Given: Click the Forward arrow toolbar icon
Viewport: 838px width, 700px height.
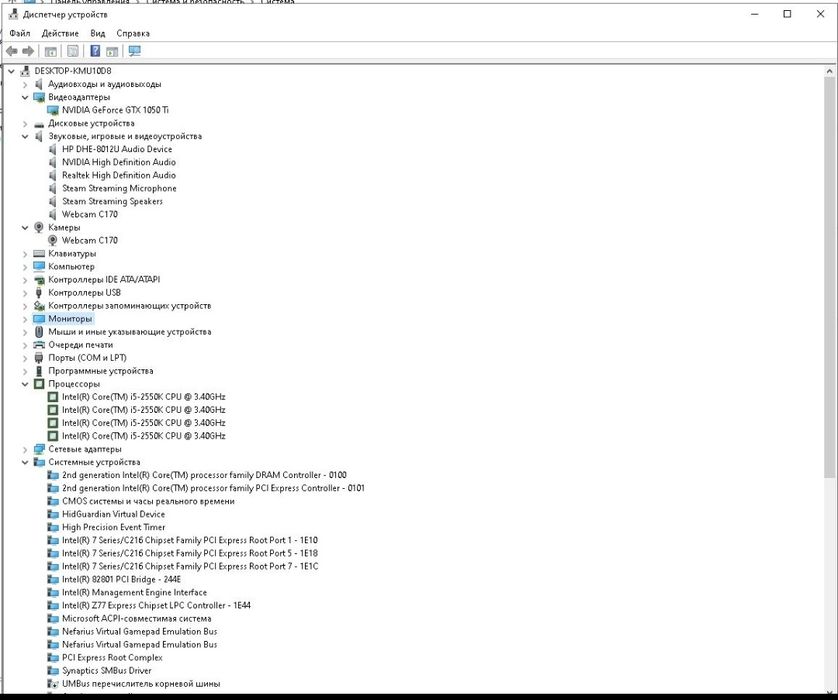Looking at the screenshot, I should coord(28,51).
